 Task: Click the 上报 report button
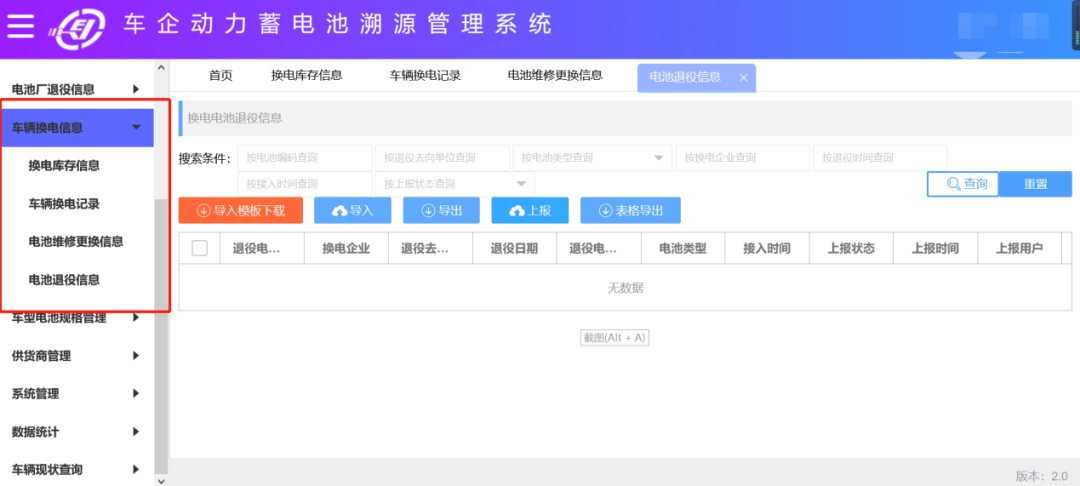[530, 210]
